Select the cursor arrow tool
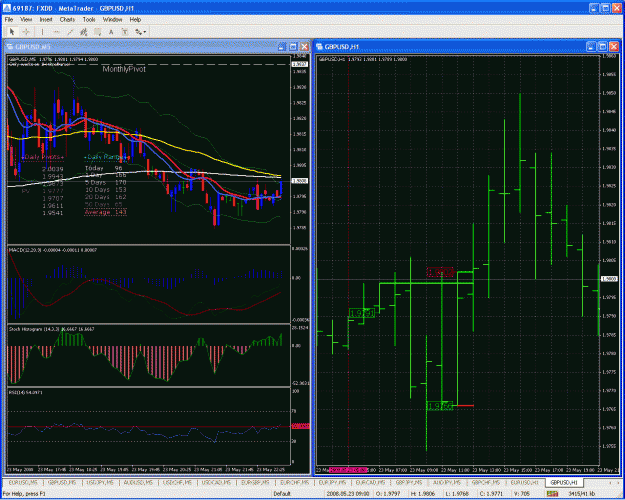Viewport: 625px width, 500px height. 12,32
